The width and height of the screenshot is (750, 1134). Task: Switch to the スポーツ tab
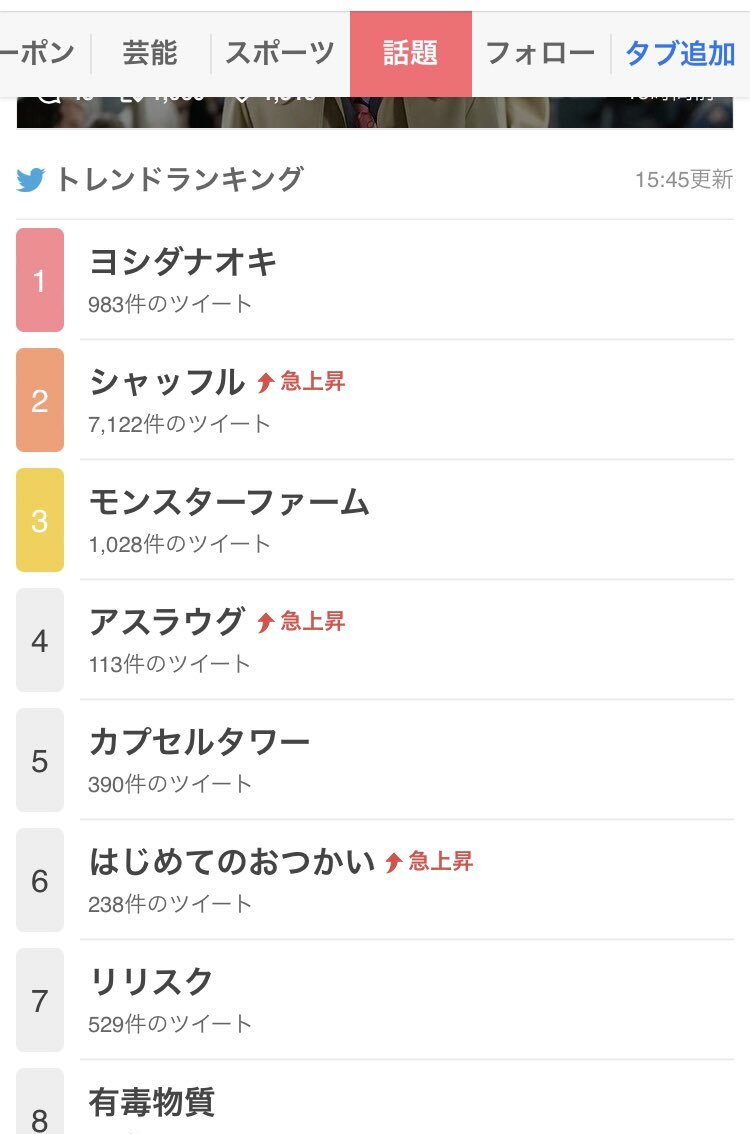click(280, 54)
